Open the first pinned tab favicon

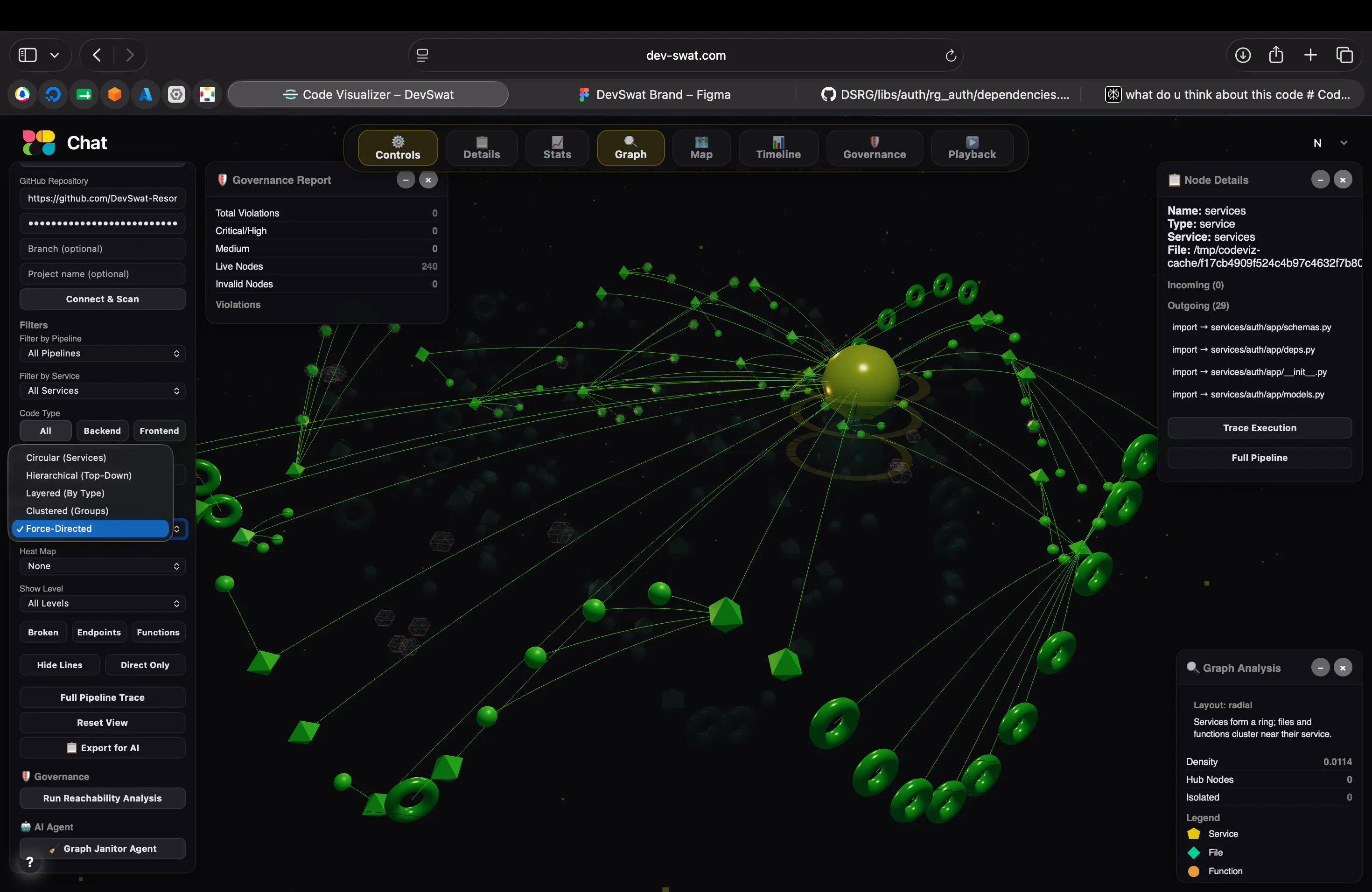[x=22, y=94]
